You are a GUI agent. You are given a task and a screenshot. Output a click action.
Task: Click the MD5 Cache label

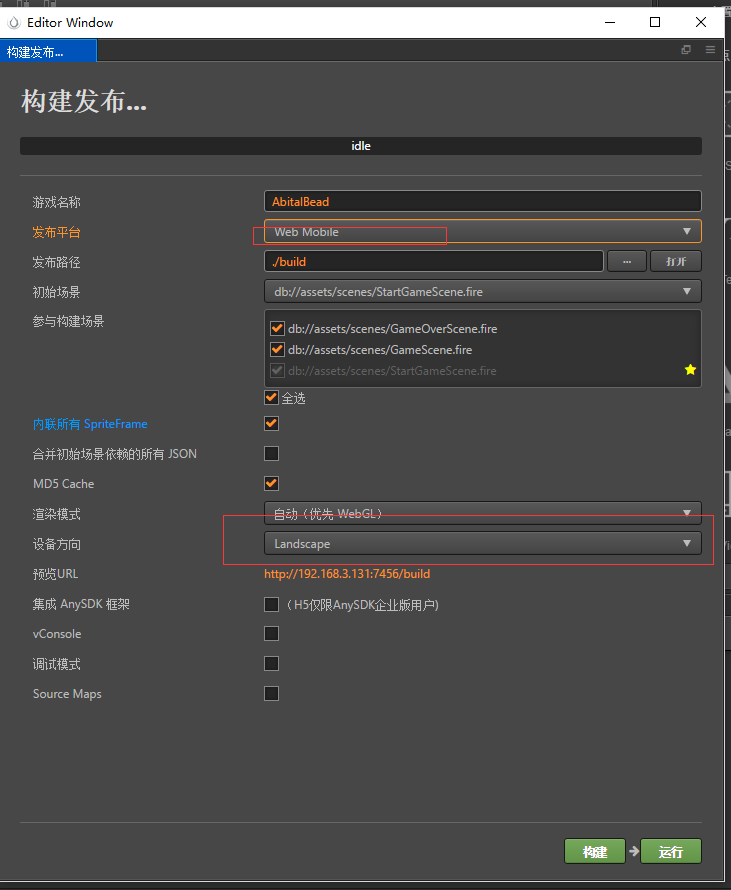[64, 484]
